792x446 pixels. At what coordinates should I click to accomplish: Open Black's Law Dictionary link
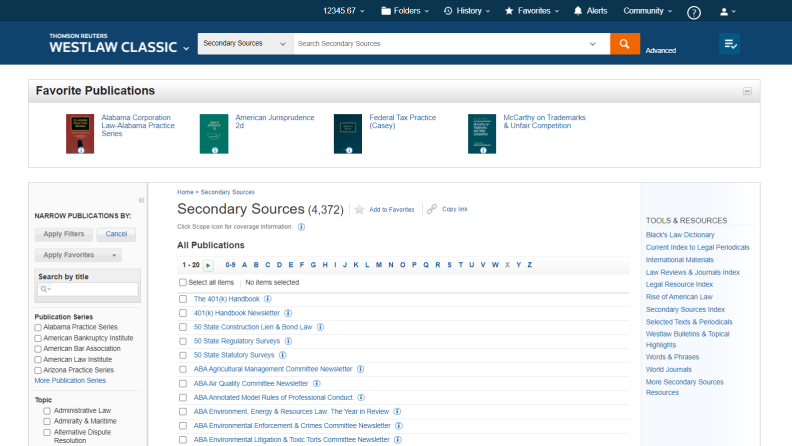coord(680,234)
